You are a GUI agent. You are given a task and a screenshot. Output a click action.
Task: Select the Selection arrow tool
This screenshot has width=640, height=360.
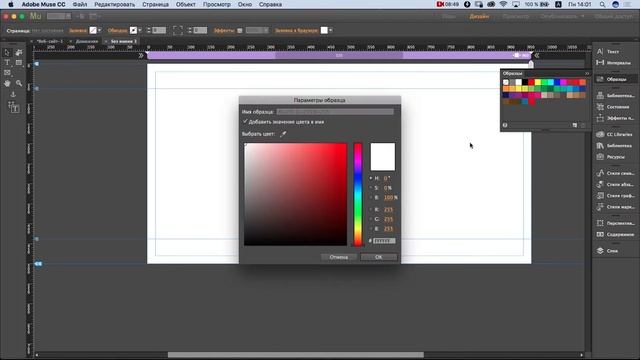tap(7, 53)
